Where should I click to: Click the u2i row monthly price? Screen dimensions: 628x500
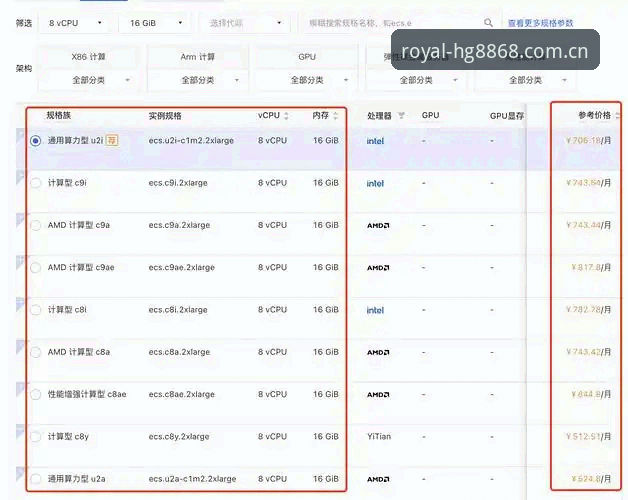588,141
